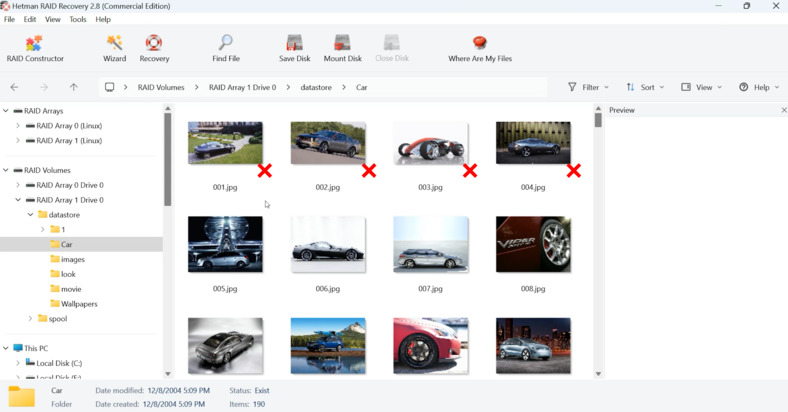This screenshot has height=412, width=788.
Task: Click the Hetman app icon in title bar
Action: pyautogui.click(x=6, y=6)
